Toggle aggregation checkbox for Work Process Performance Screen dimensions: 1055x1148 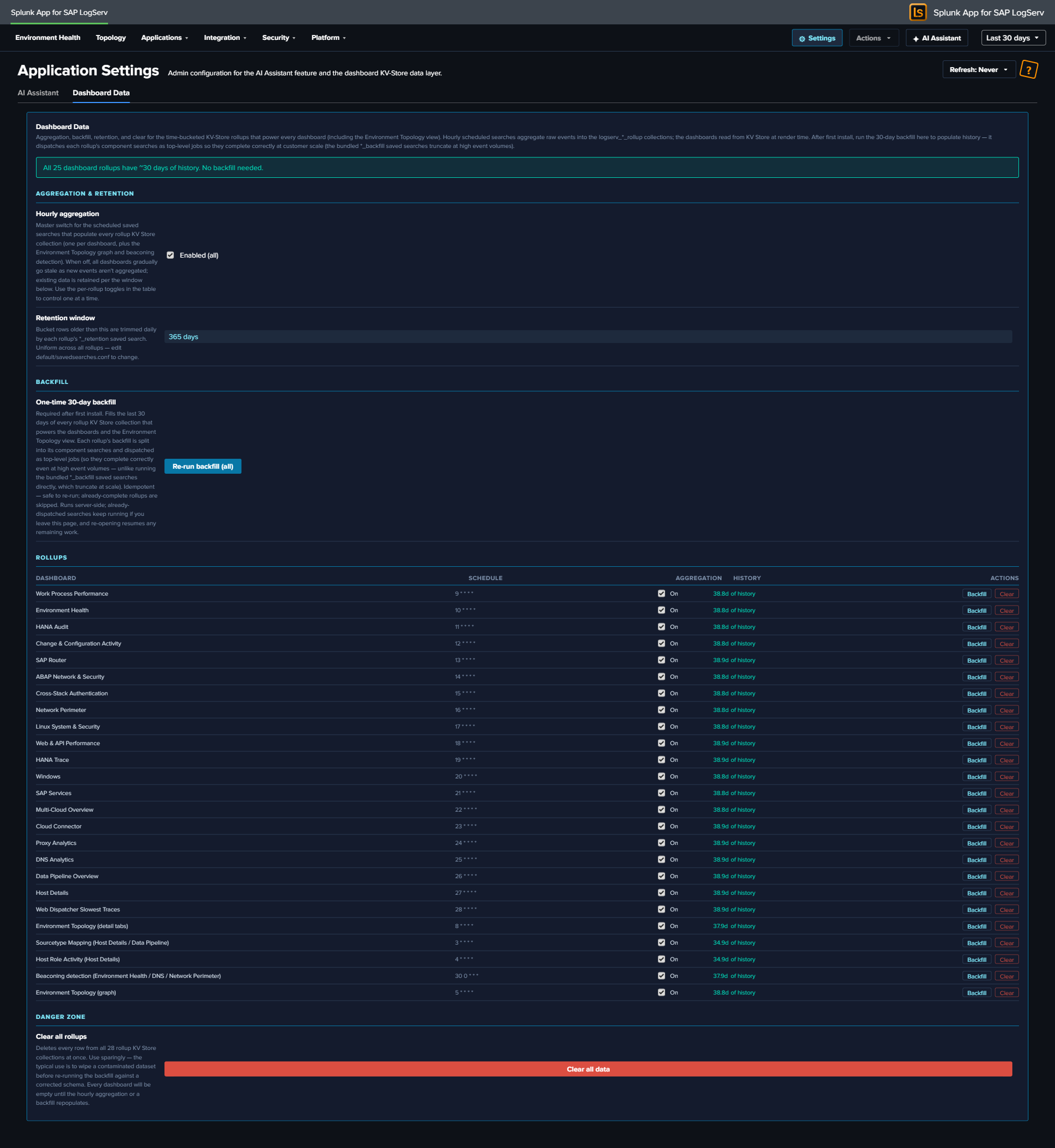point(661,593)
